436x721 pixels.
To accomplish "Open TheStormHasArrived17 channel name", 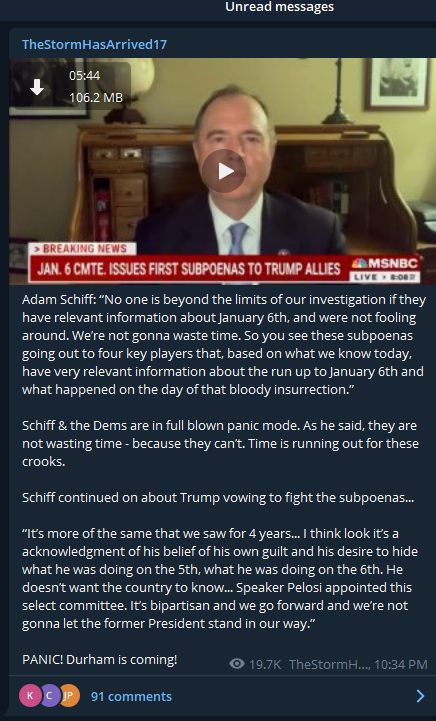I will 94,45.
